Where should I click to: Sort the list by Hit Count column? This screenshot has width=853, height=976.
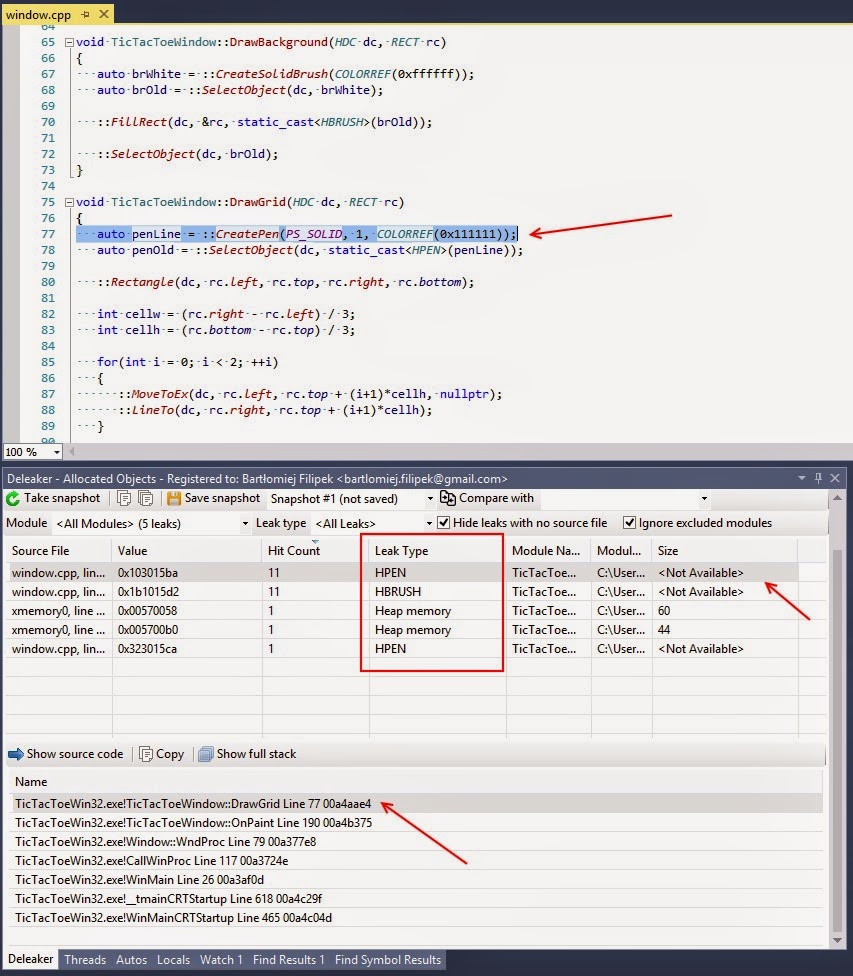293,551
